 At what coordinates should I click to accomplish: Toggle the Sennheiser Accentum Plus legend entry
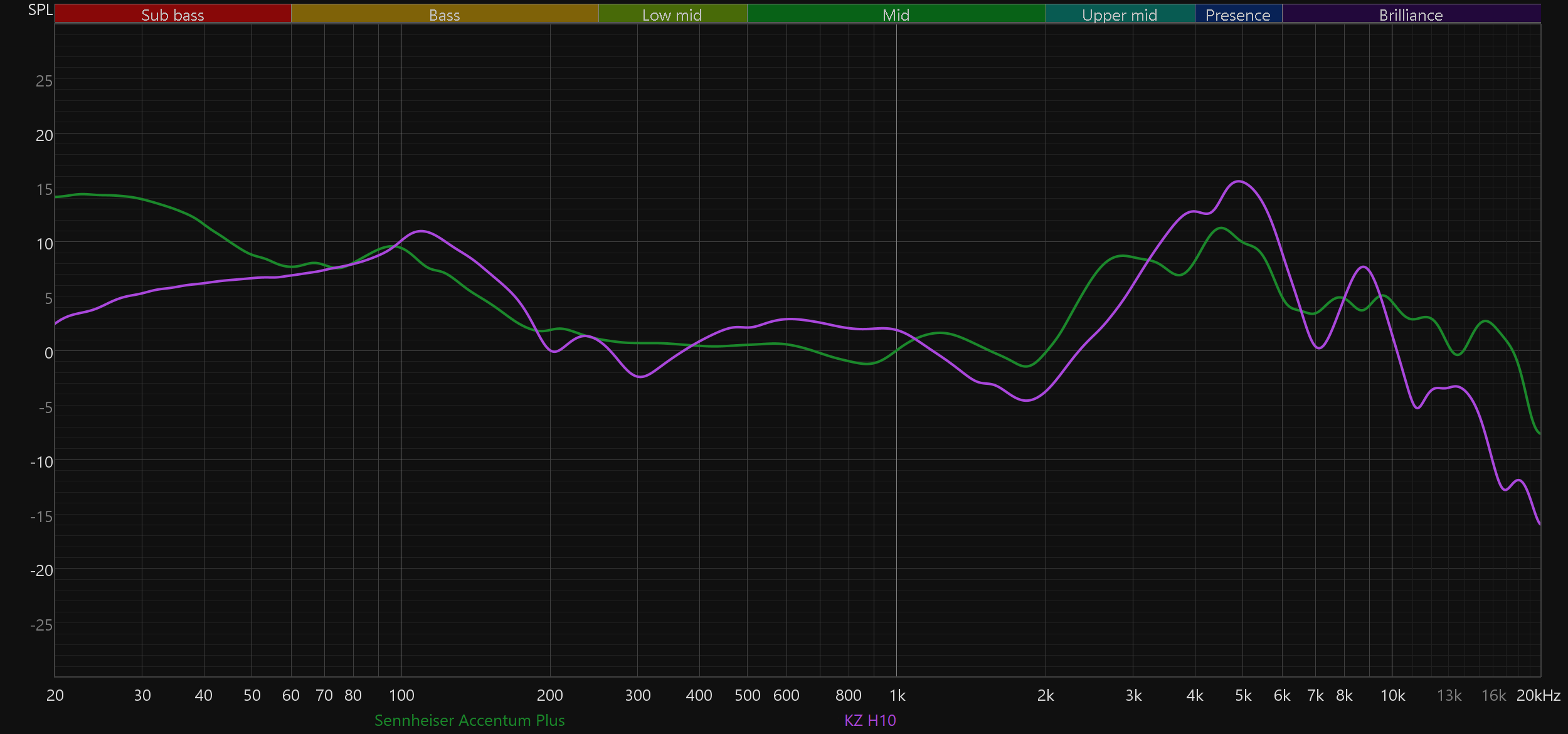469,720
